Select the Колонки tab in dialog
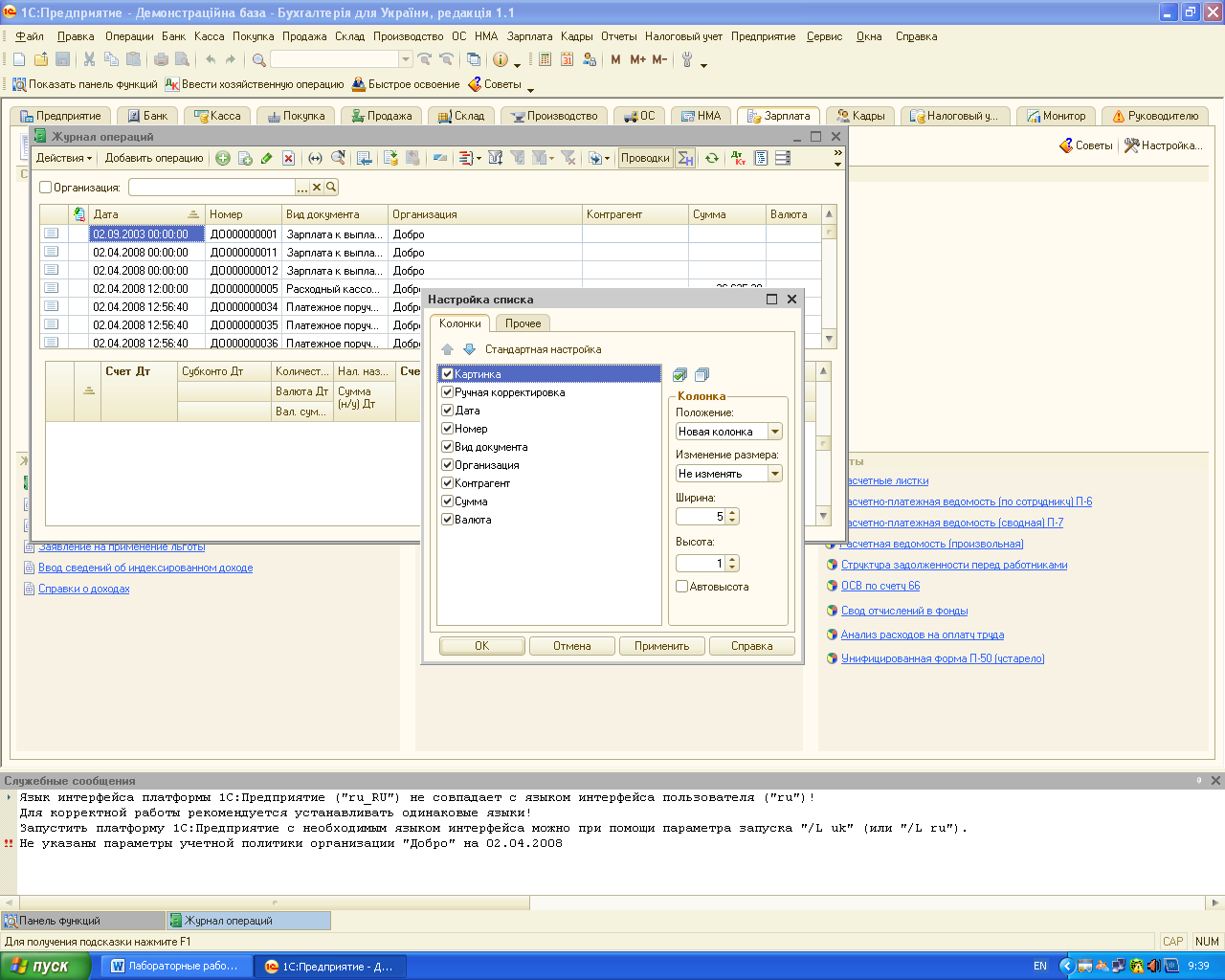The width and height of the screenshot is (1225, 980). coord(460,323)
